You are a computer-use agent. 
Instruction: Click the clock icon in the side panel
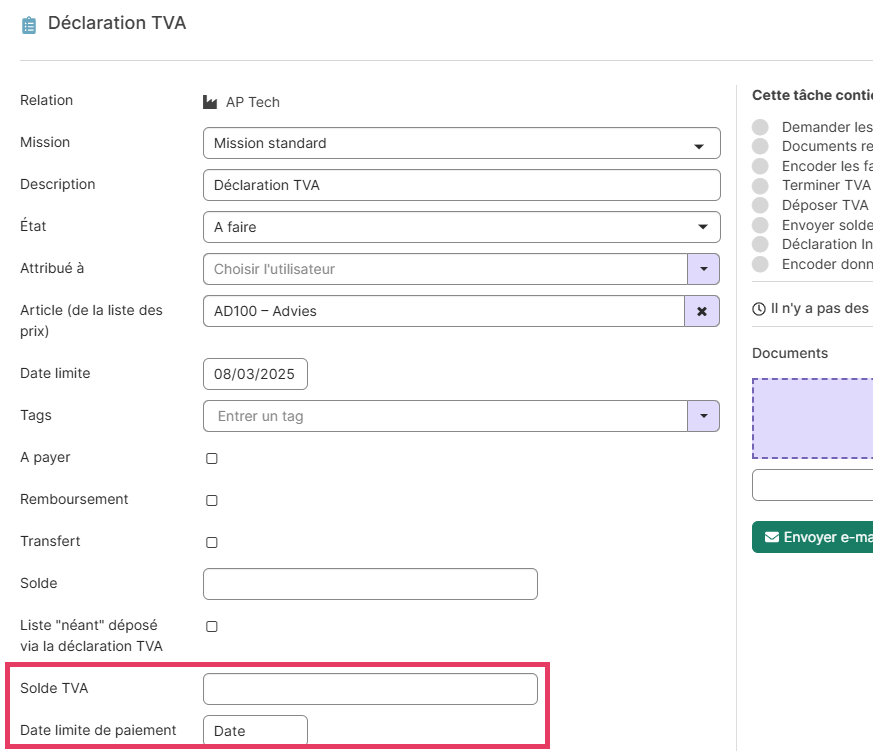click(x=758, y=309)
